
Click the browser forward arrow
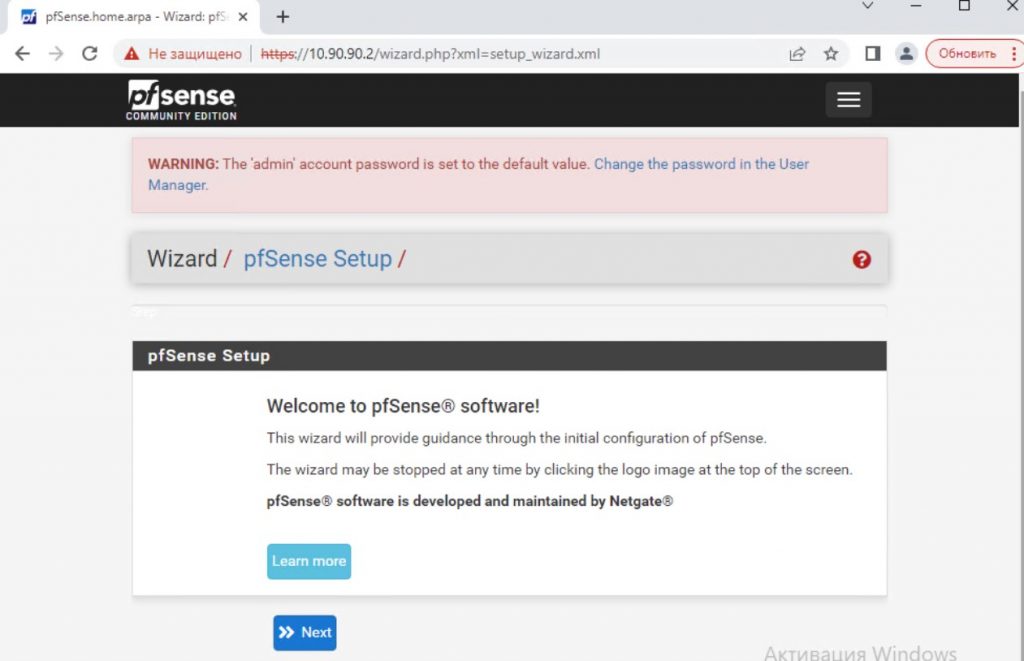tap(56, 54)
